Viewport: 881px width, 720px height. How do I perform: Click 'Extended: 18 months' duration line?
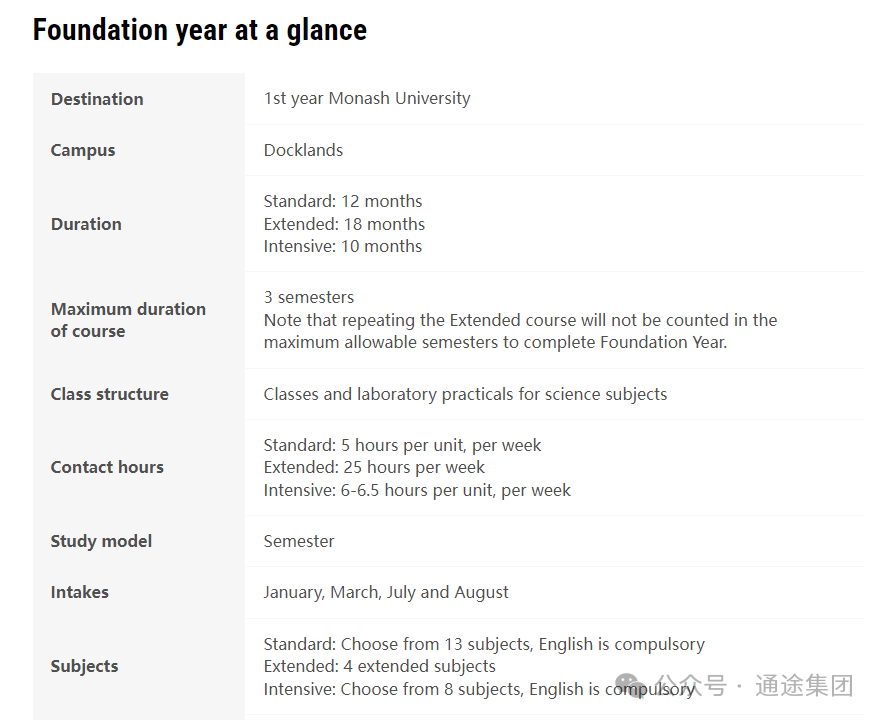coord(344,224)
